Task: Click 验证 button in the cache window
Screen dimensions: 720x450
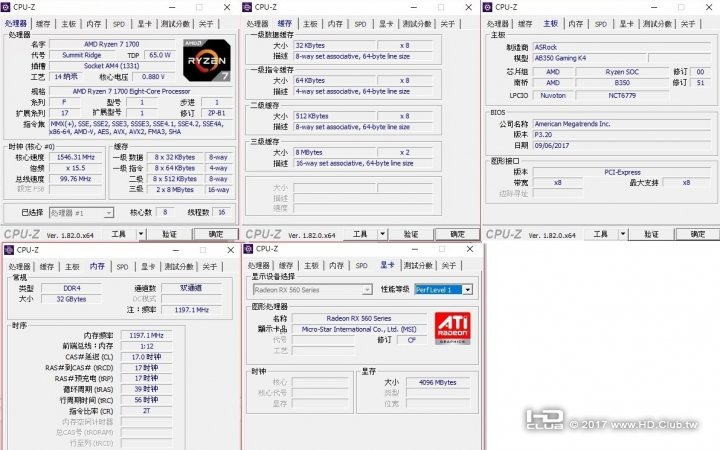Action: click(x=411, y=234)
